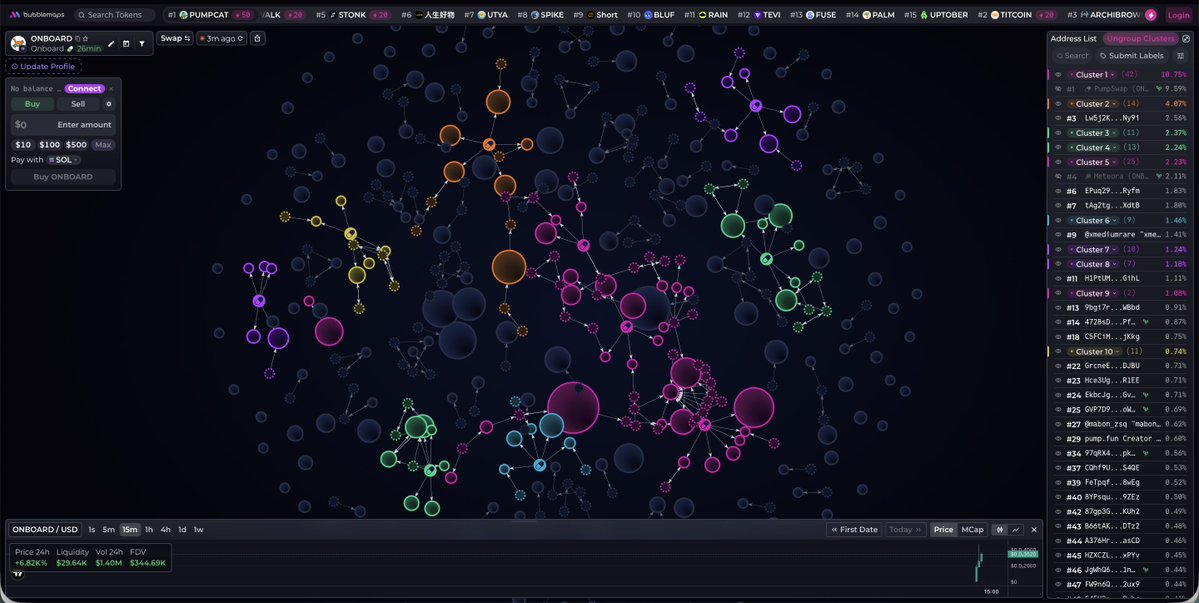Viewport: 1199px width, 603px height.
Task: Click icon next to Ungroup Clusters
Action: pyautogui.click(x=1186, y=38)
